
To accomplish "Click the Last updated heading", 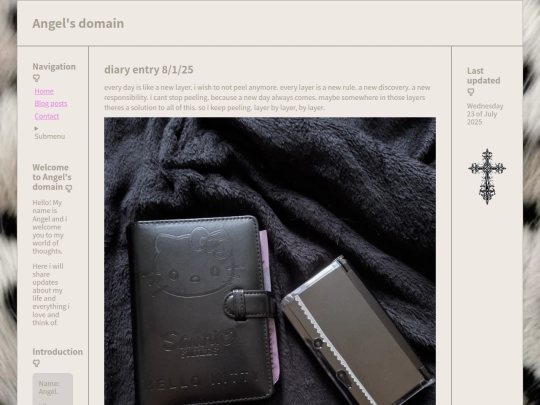I will click(484, 76).
